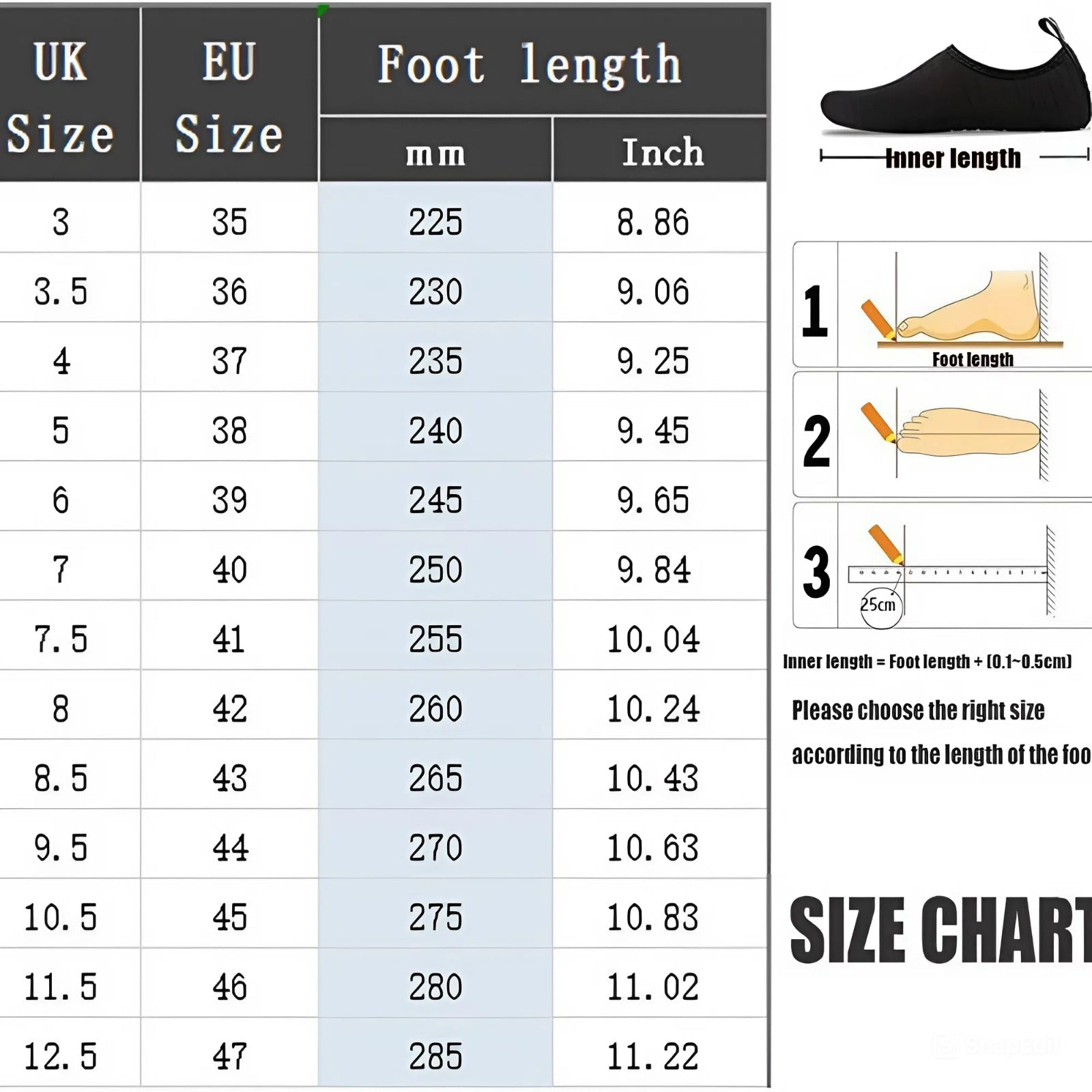Screen dimensions: 1092x1092
Task: Click the step number 2
Action: pyautogui.click(x=816, y=442)
